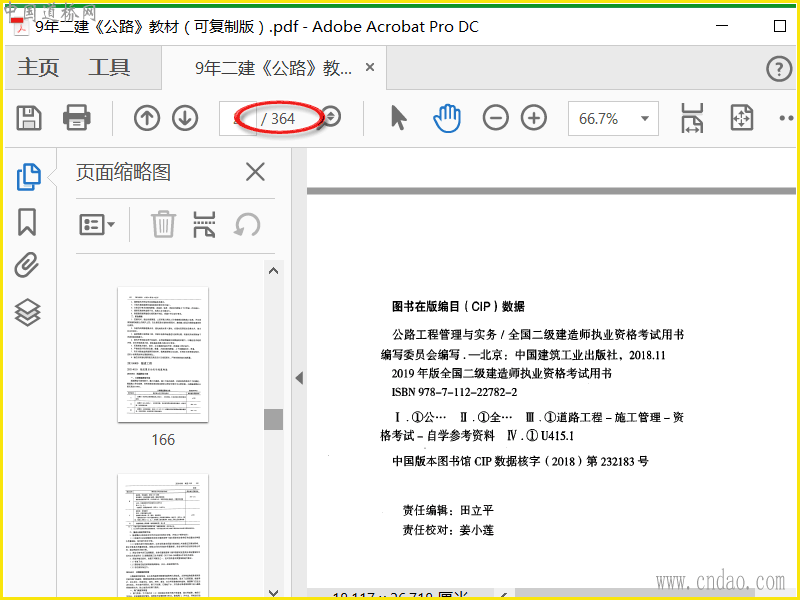Close the 页面缩略图 panel
Screen dimensions: 800x600
tap(255, 172)
